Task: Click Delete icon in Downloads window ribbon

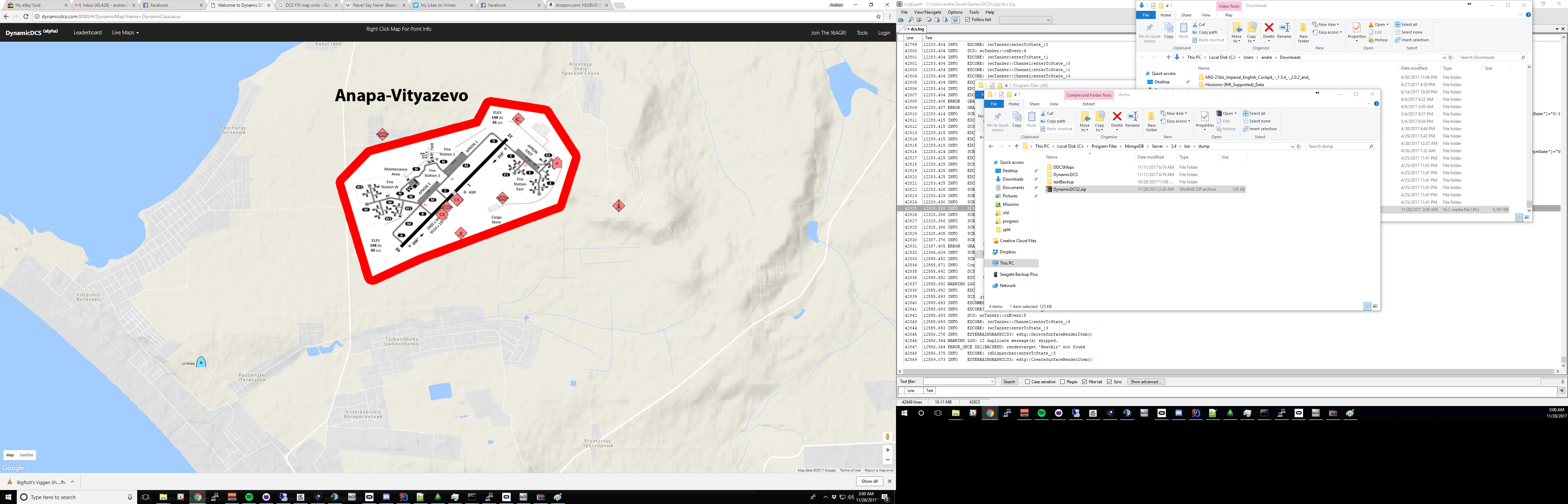Action: click(1268, 27)
